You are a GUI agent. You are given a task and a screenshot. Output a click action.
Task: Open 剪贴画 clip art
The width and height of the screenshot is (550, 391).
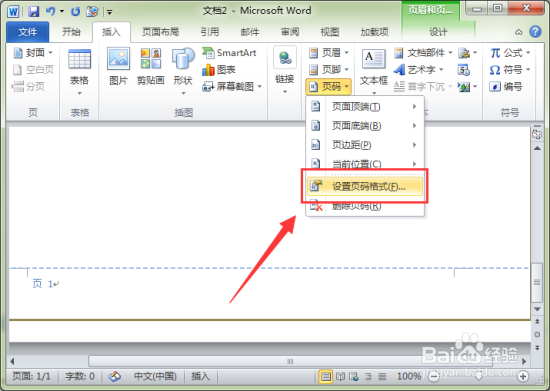tap(151, 67)
